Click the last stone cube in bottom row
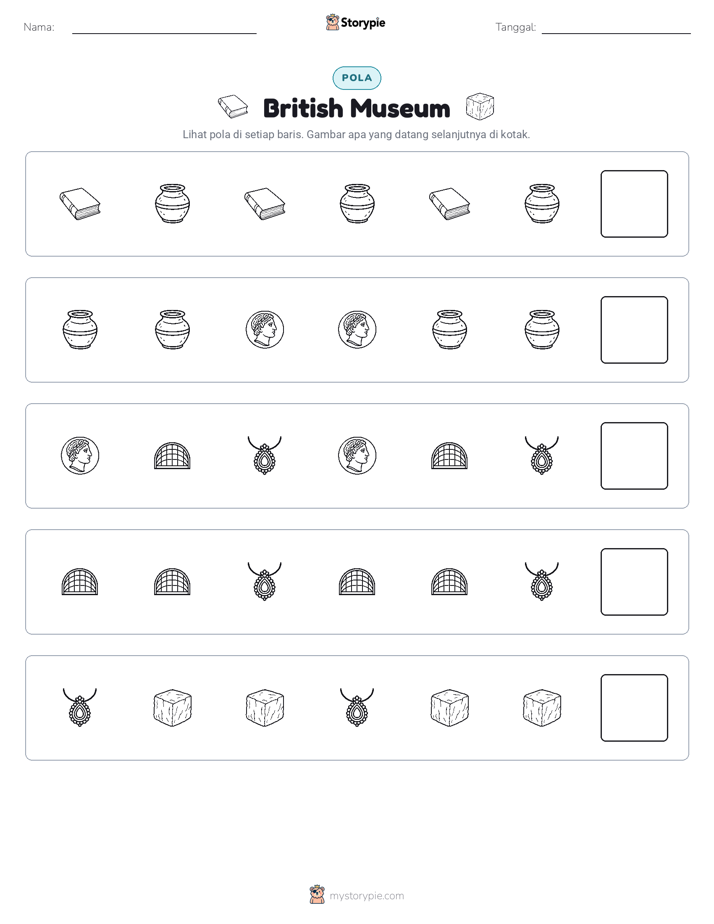Image resolution: width=714 pixels, height=924 pixels. pyautogui.click(x=542, y=707)
